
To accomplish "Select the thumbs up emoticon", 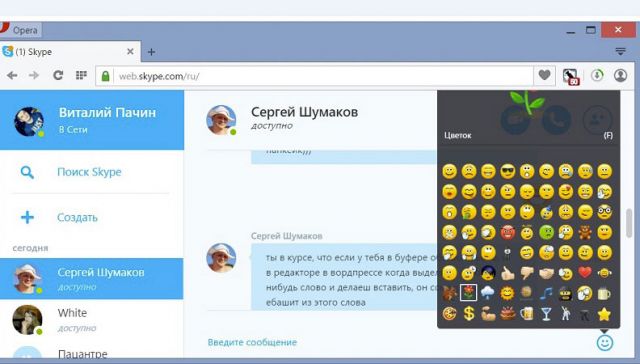I will click(x=507, y=273).
